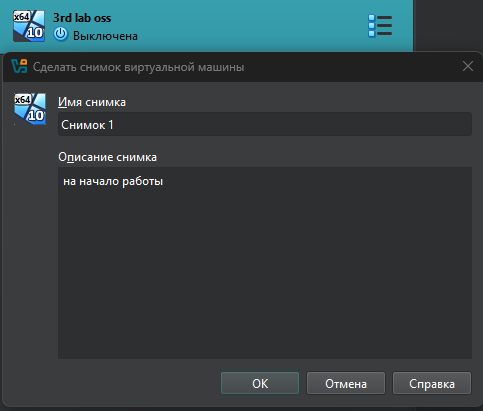This screenshot has width=483, height=411.
Task: Click the Windows 10 x64 icon of 3rd lab oss
Action: 29,26
